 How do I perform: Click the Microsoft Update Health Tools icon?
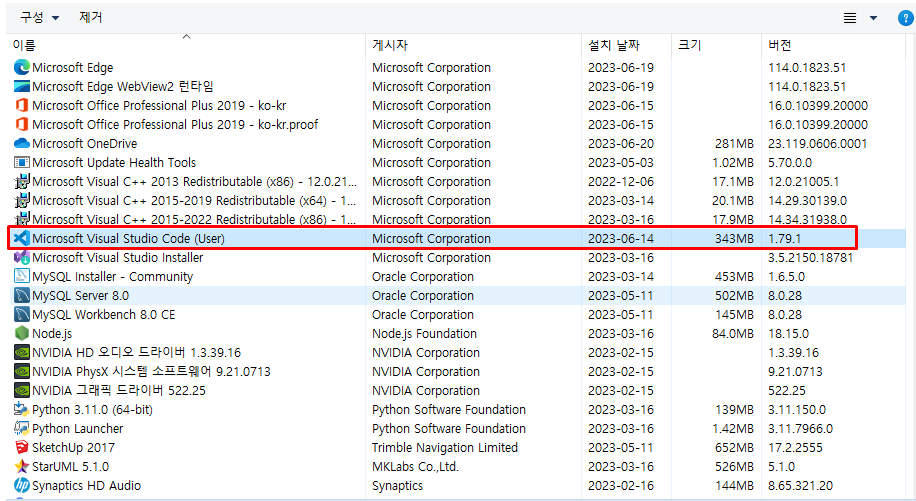click(22, 162)
